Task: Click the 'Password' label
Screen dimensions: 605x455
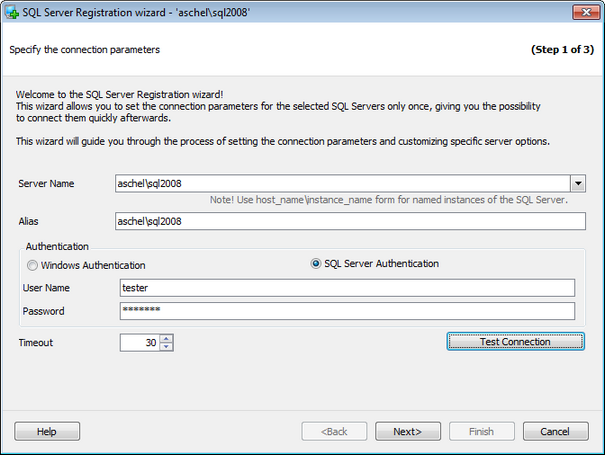Action: (44, 311)
